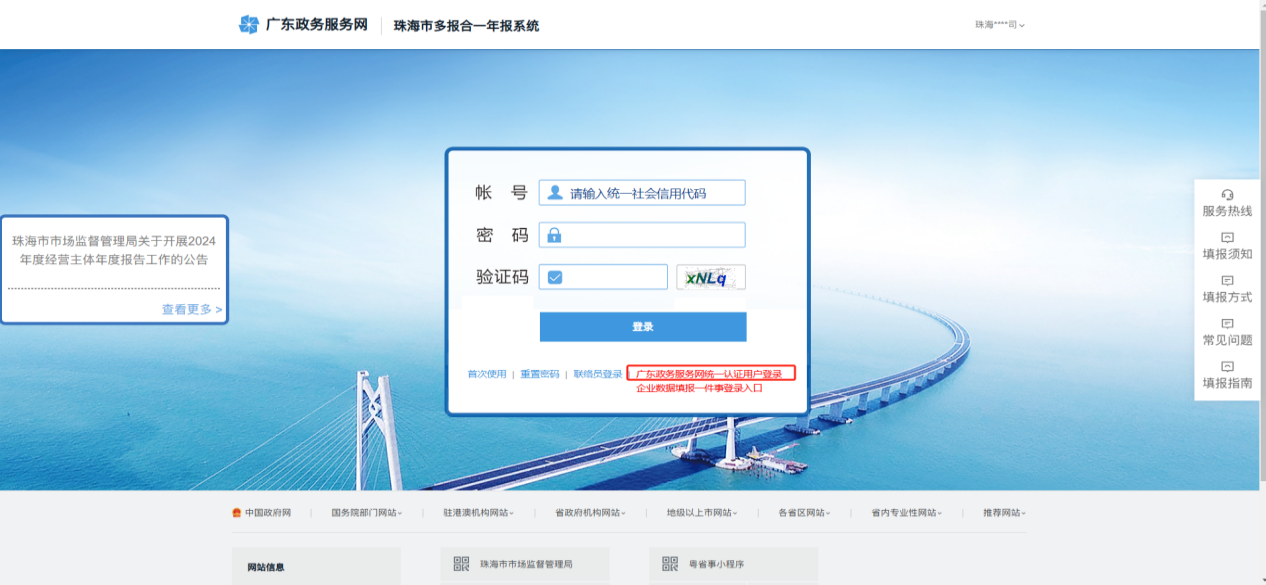Viewport: 1266px width, 585px height.
Task: Open the 推荐网站 menu
Action: 1004,513
